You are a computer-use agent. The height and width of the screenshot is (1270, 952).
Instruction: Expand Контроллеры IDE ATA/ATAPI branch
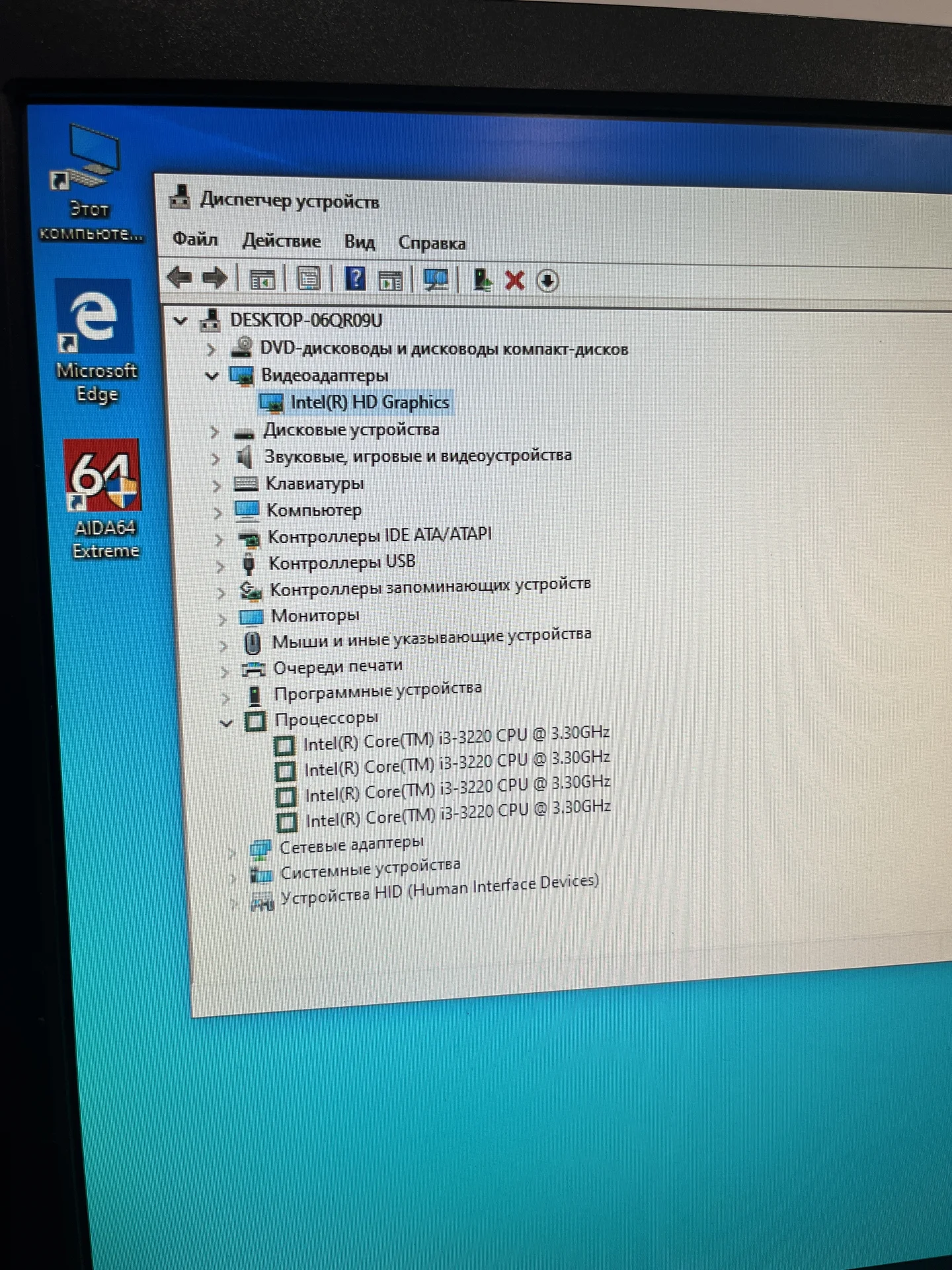[219, 540]
